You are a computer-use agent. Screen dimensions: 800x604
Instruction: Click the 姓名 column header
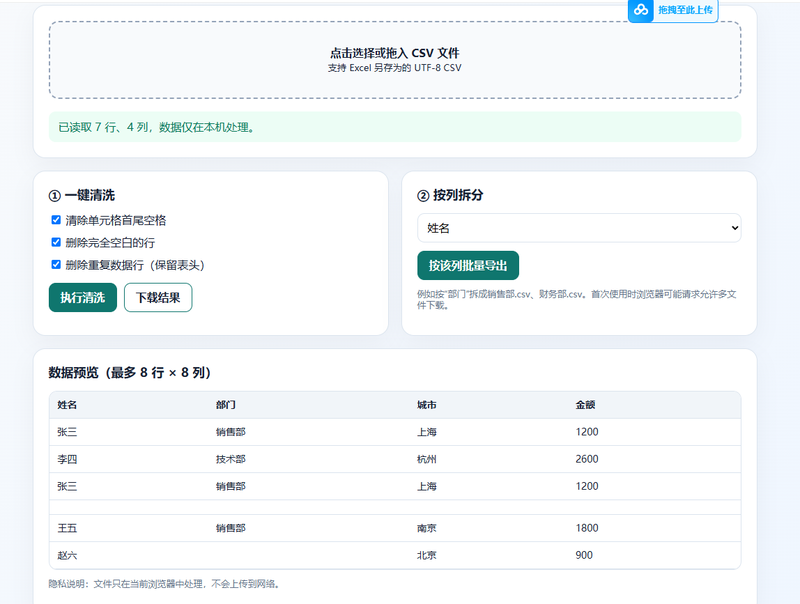coord(67,405)
